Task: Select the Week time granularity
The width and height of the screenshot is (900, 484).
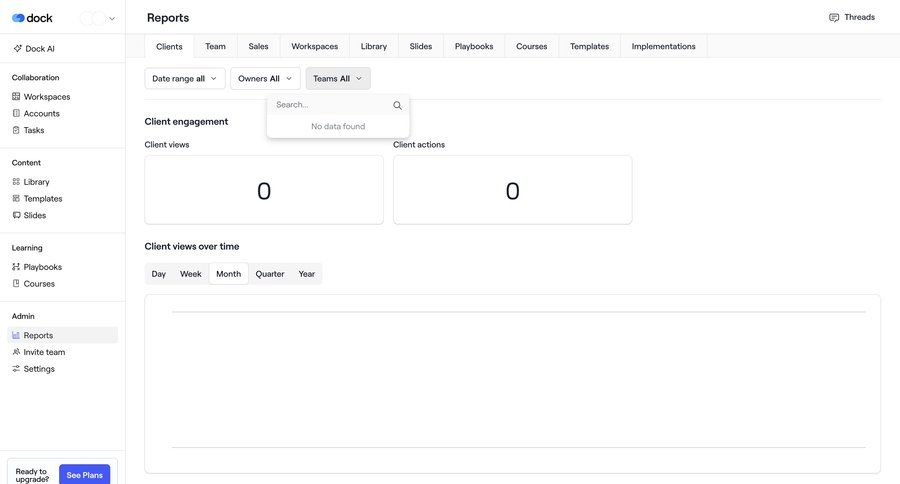Action: pyautogui.click(x=191, y=274)
